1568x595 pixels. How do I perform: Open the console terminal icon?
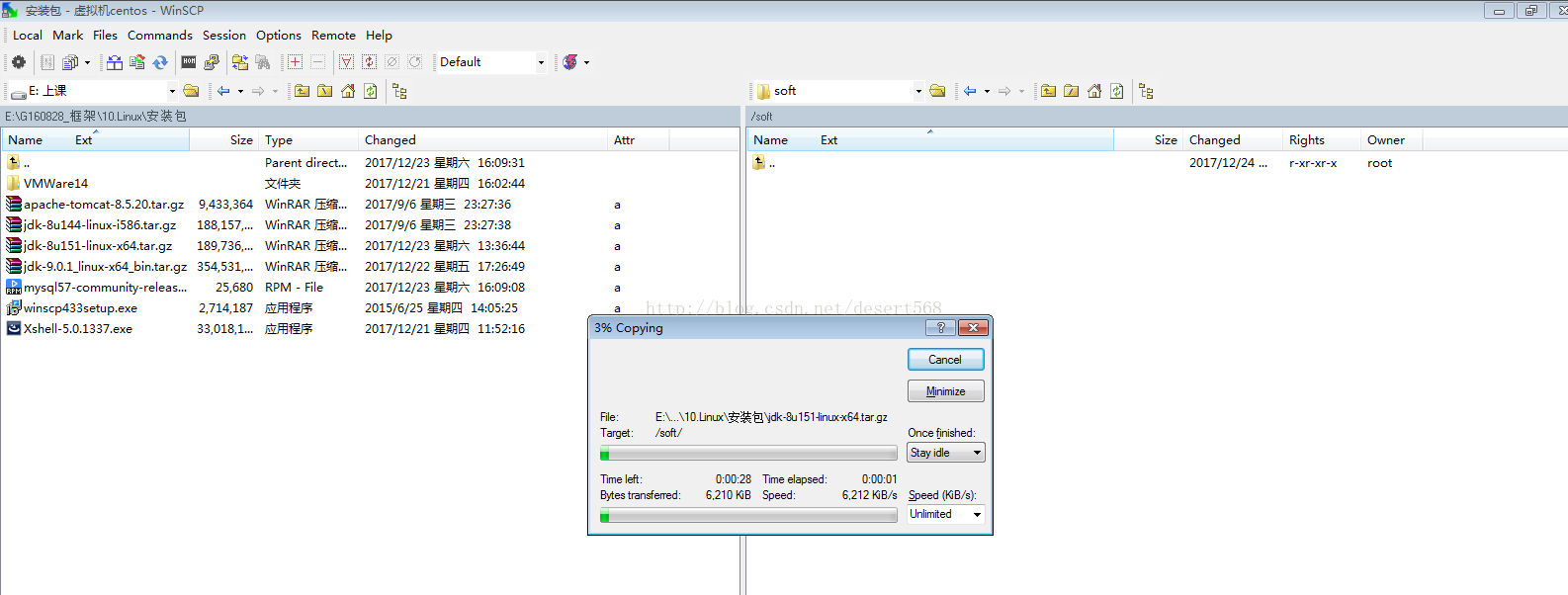(x=189, y=62)
